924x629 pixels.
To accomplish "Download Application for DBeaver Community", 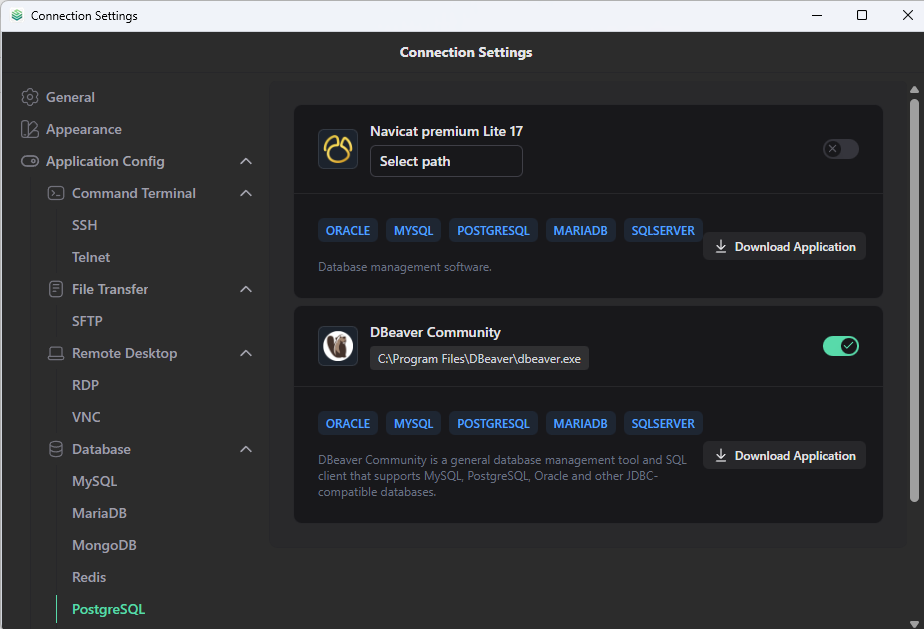I will point(784,455).
